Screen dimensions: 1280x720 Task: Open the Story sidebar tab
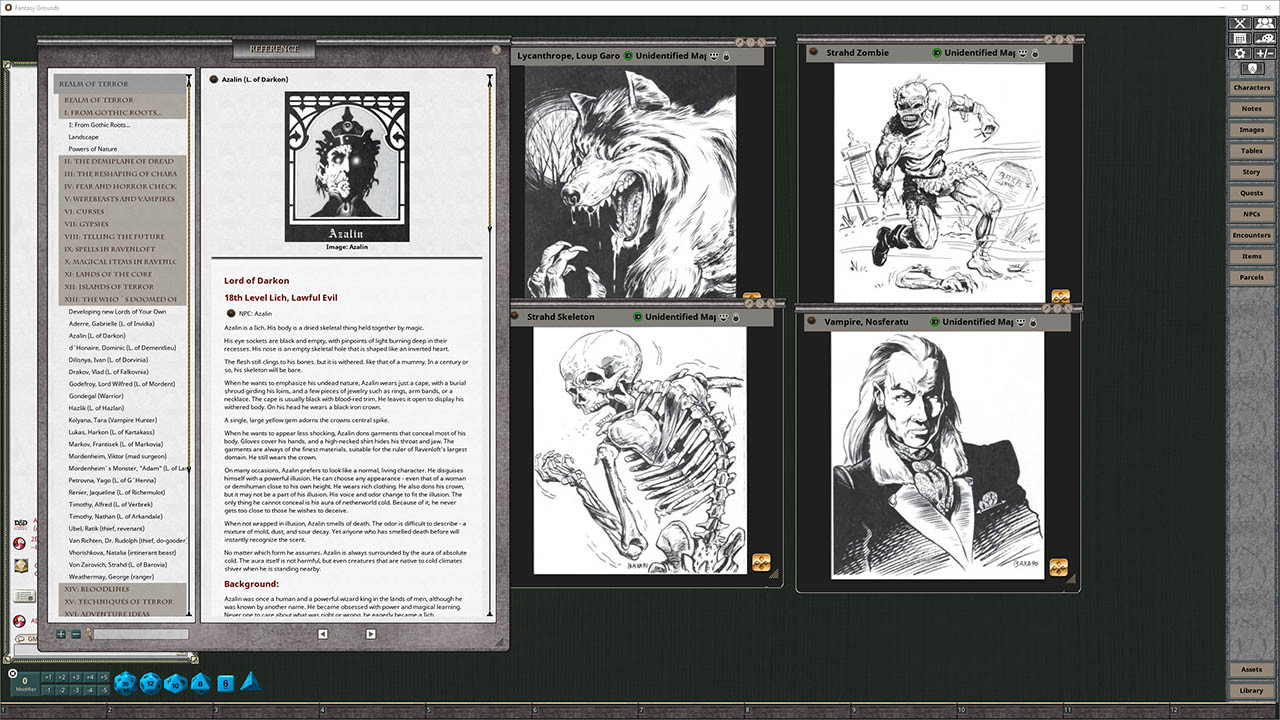click(1251, 172)
